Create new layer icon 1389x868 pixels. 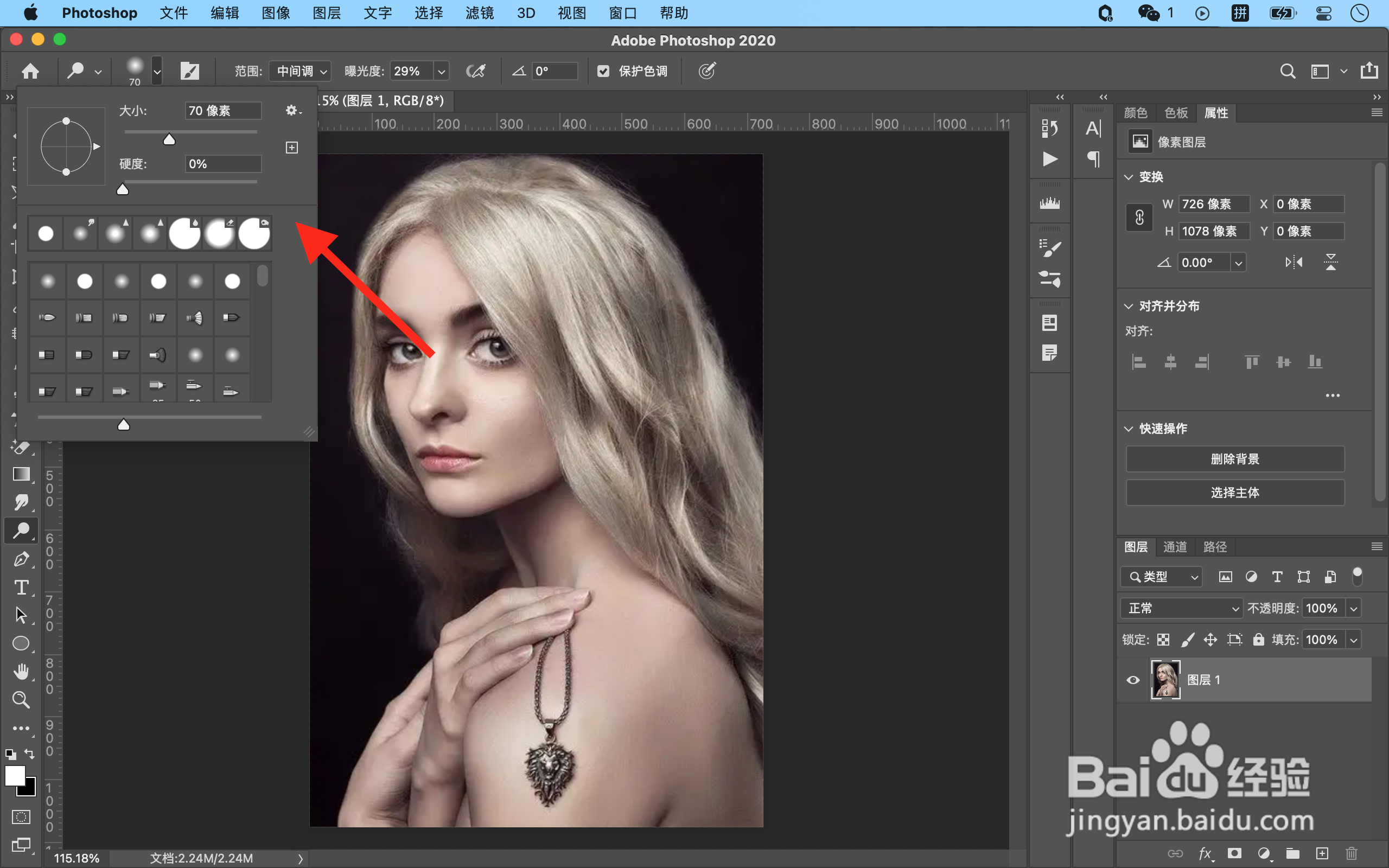click(1322, 854)
